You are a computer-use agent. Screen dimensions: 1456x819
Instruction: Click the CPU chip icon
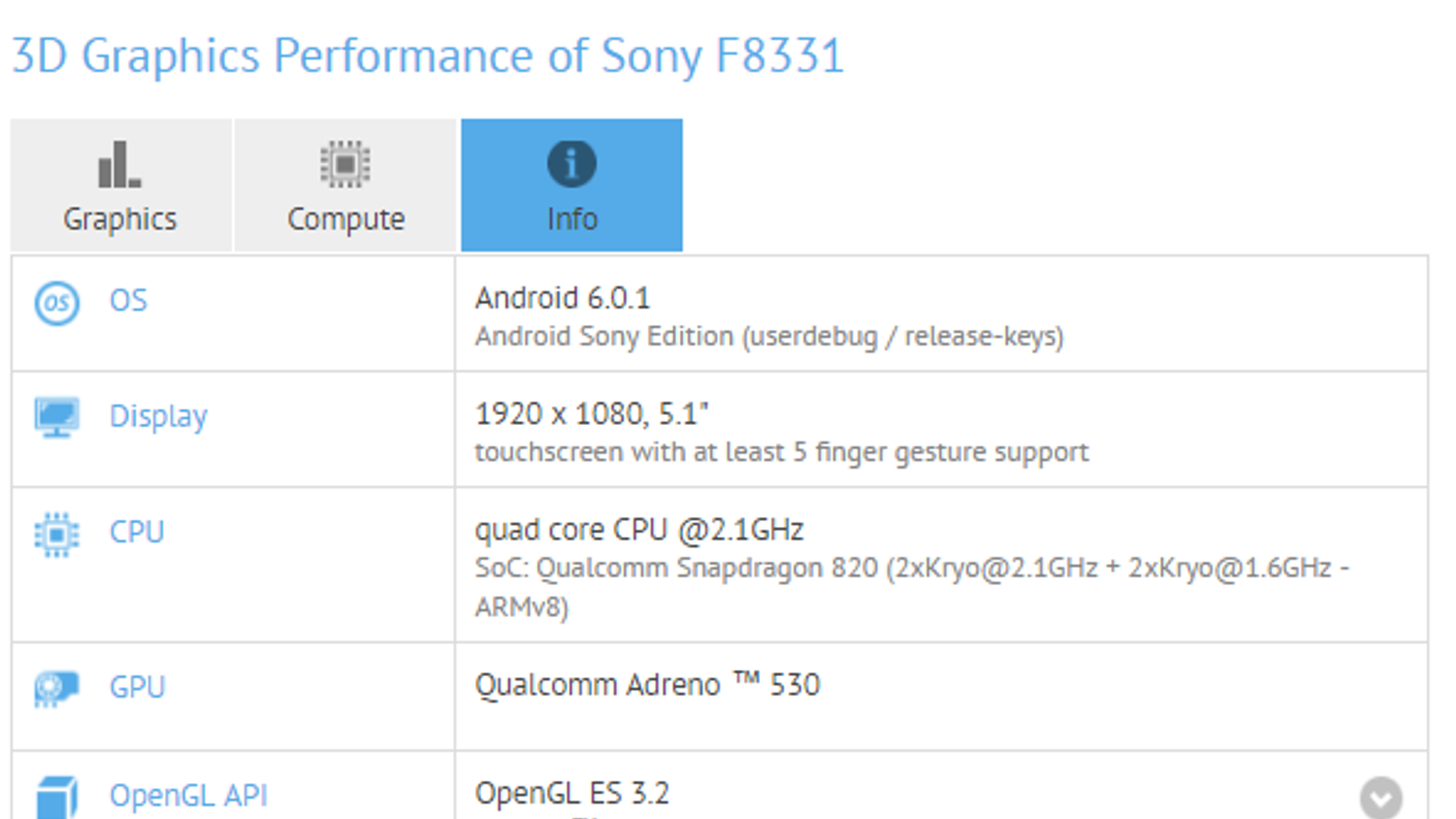(56, 533)
